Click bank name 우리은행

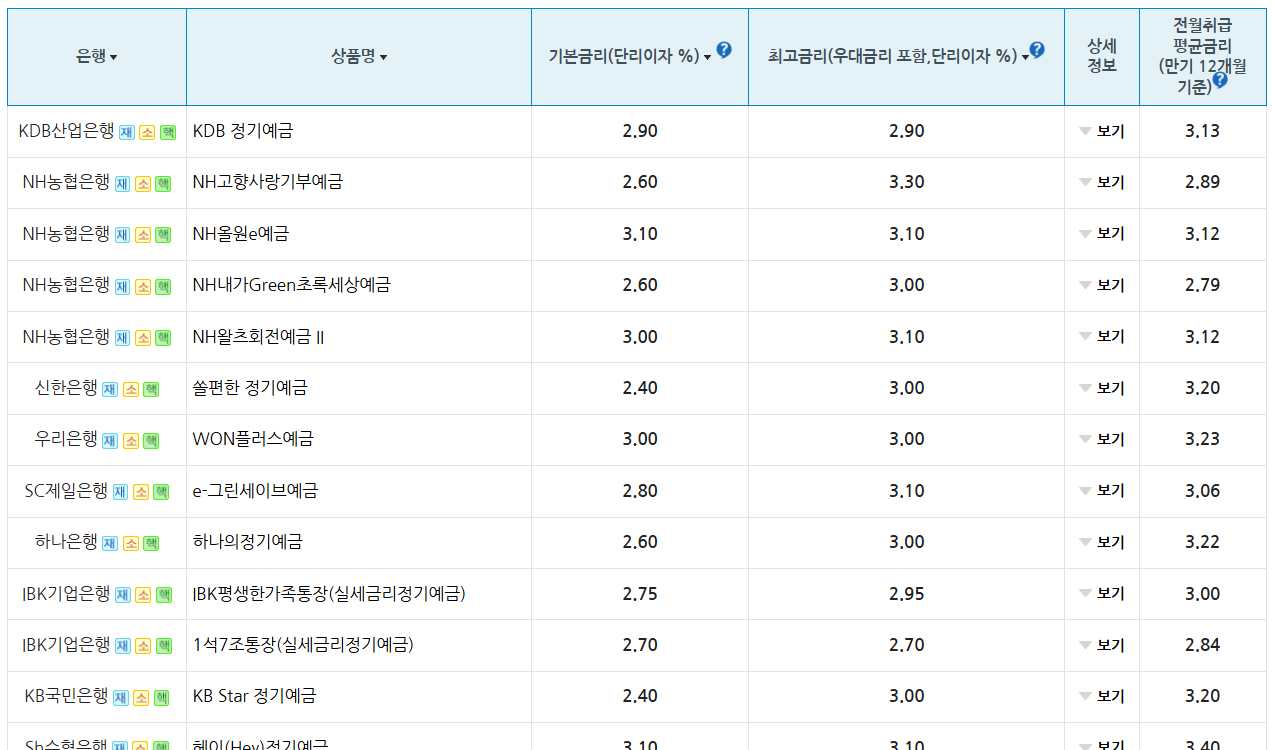(x=66, y=439)
